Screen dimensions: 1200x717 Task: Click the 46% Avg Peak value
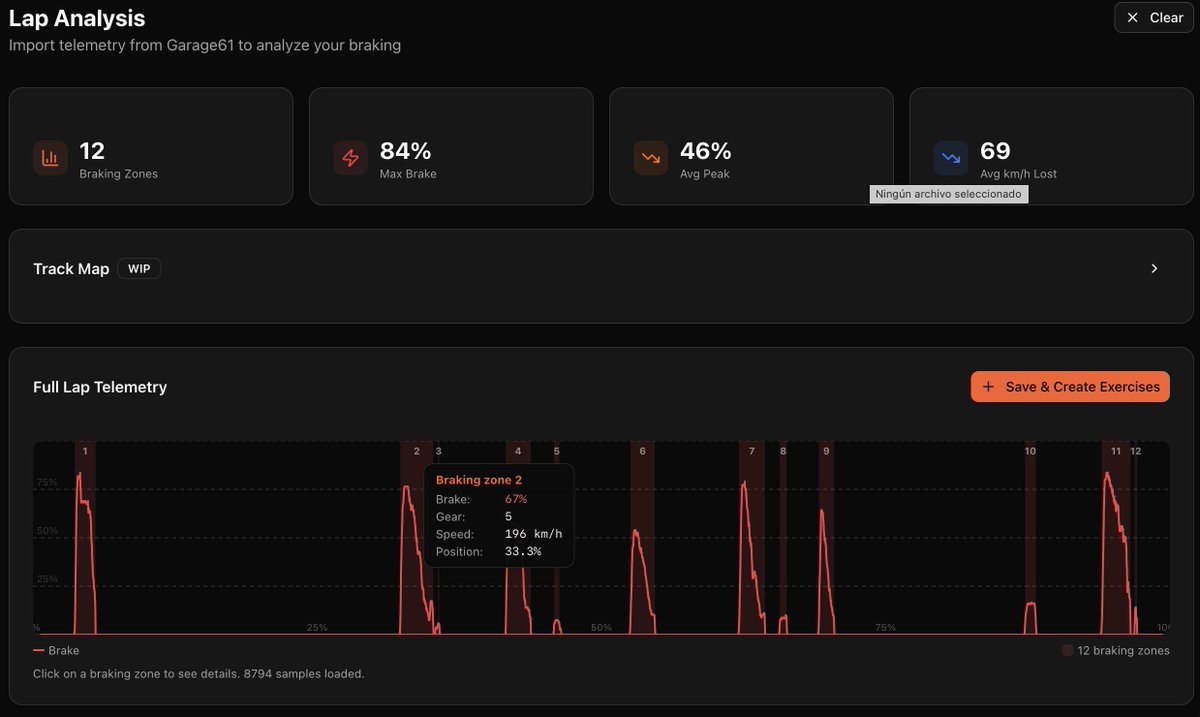705,151
